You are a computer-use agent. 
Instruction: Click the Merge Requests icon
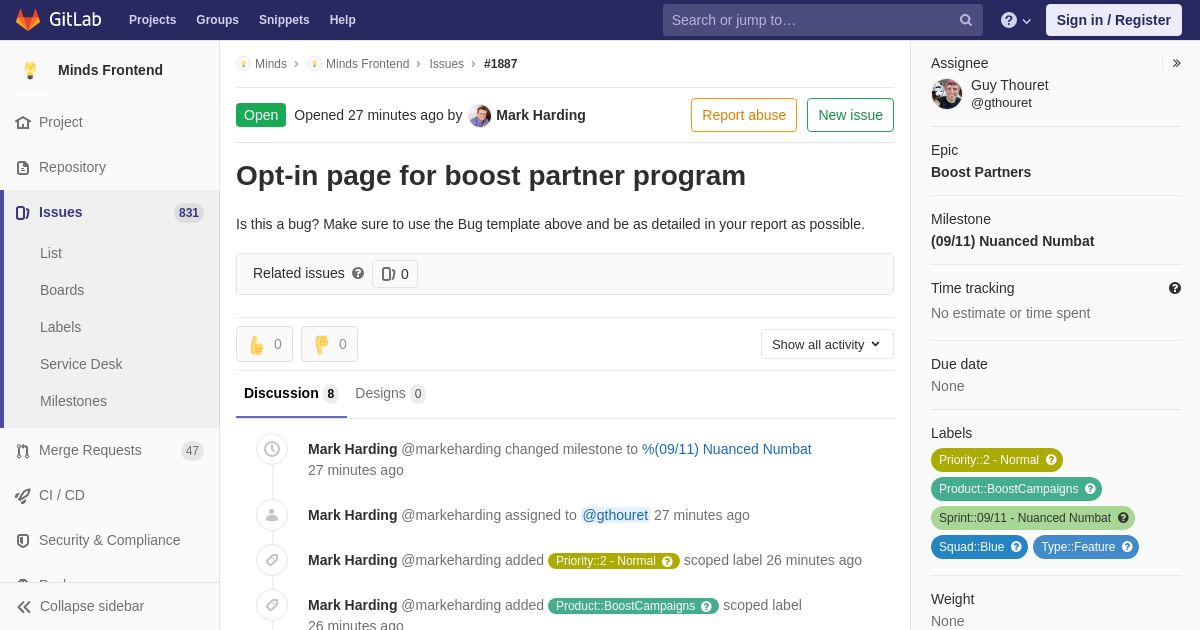click(x=23, y=450)
